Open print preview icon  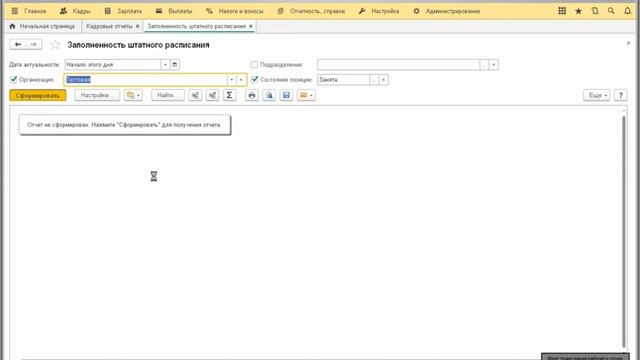pyautogui.click(x=269, y=95)
